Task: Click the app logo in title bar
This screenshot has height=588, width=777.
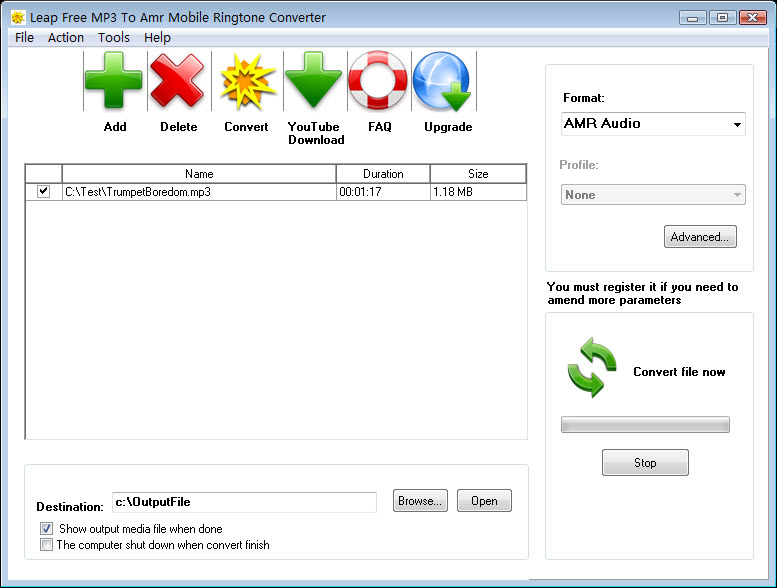Action: tap(18, 17)
